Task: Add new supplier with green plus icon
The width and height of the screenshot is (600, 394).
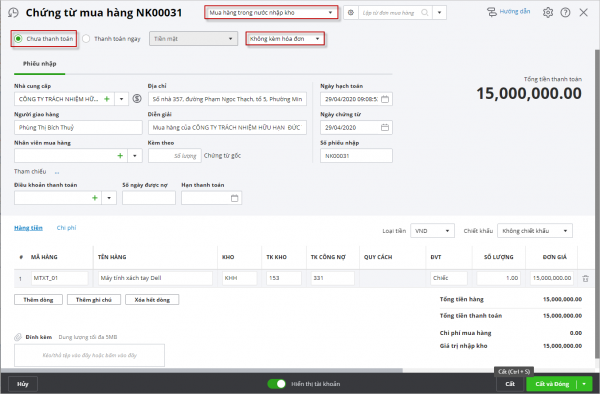Action: pyautogui.click(x=107, y=99)
